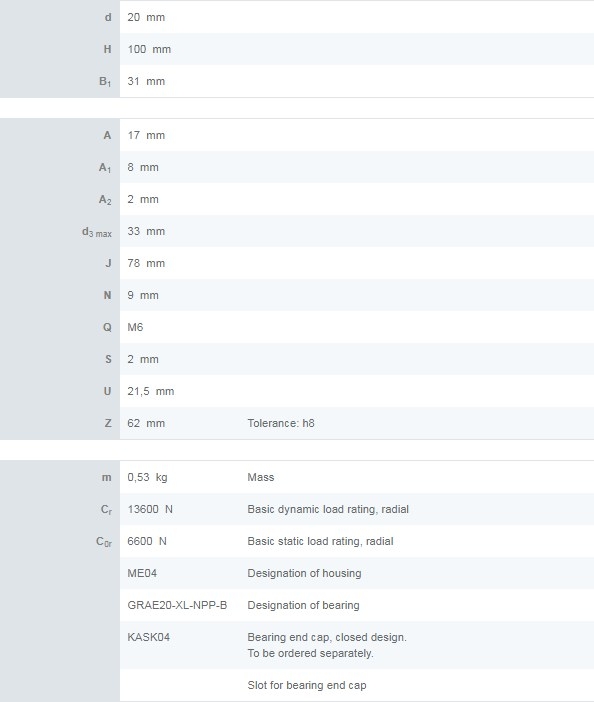Select the 13600 N dynamic load rating
This screenshot has height=702, width=594.
(x=150, y=509)
